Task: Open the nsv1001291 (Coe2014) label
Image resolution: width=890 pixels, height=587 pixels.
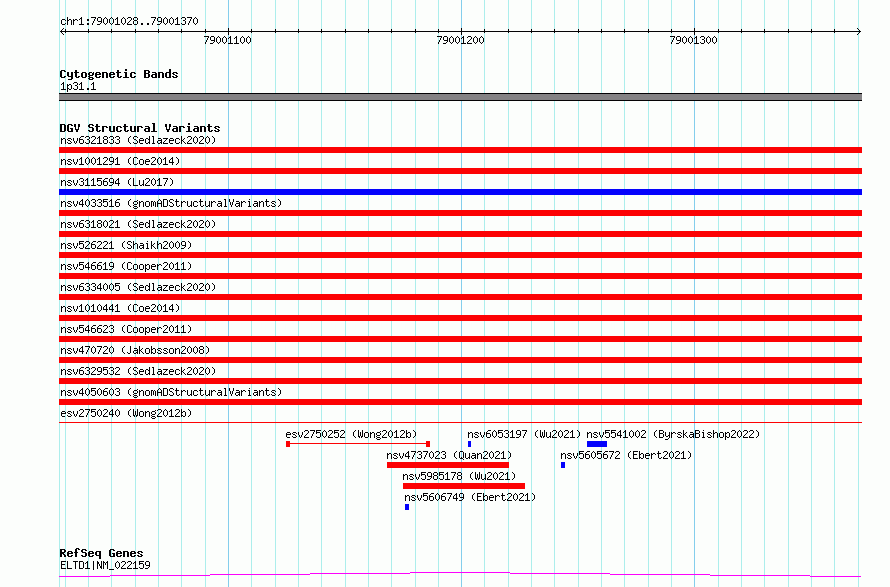Action: click(120, 161)
